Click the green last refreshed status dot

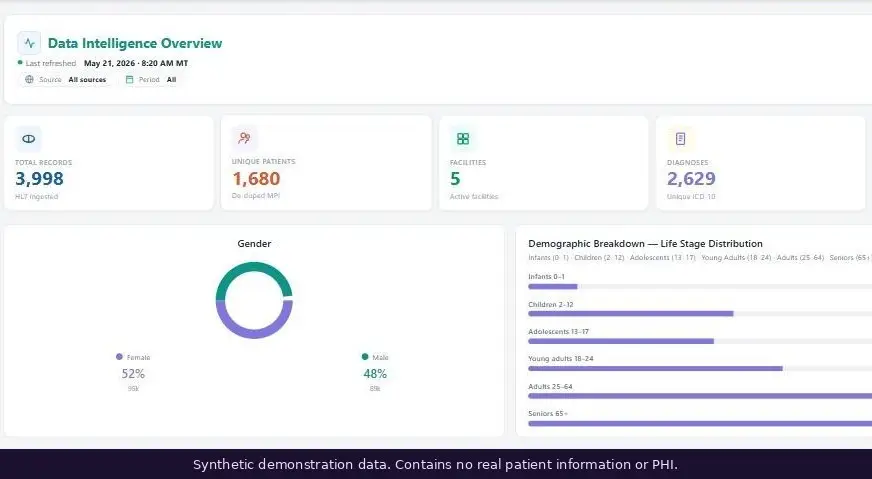(20, 63)
